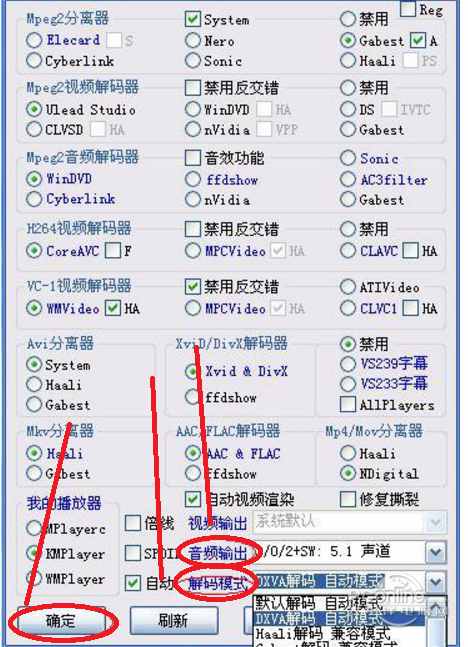This screenshot has height=647, width=468.
Task: Collapse the 解码模式 dropdown arrow
Action: 436,582
